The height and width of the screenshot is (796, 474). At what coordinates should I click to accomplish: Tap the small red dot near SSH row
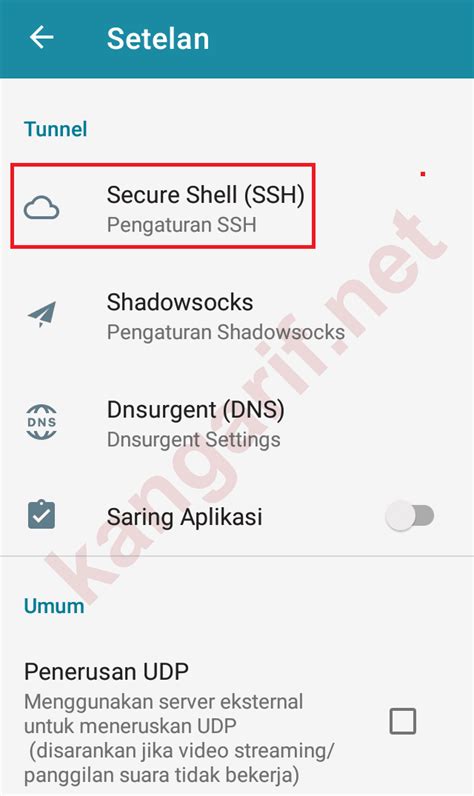[x=423, y=174]
